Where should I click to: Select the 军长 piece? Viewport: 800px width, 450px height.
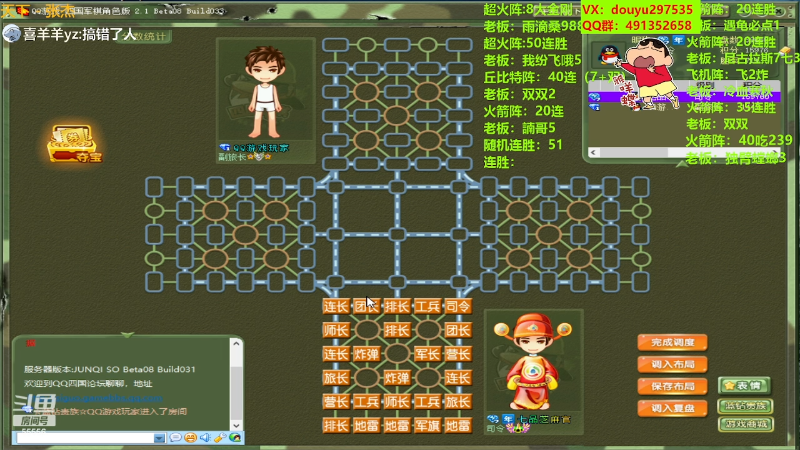(x=427, y=354)
